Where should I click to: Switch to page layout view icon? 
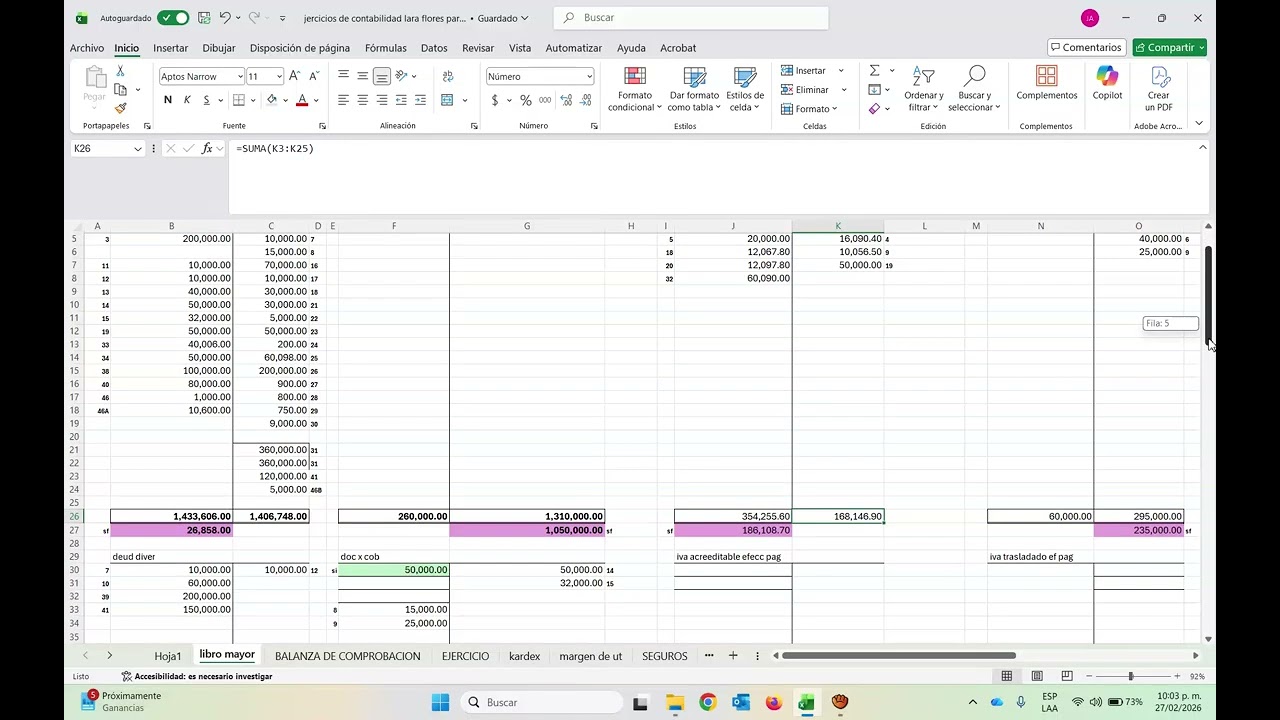1037,676
